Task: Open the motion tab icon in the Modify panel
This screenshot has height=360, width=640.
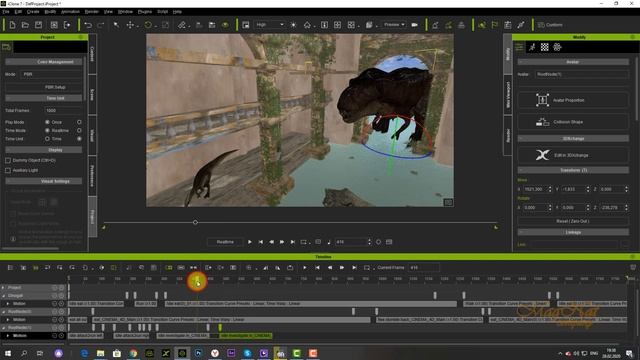Action: pos(532,47)
